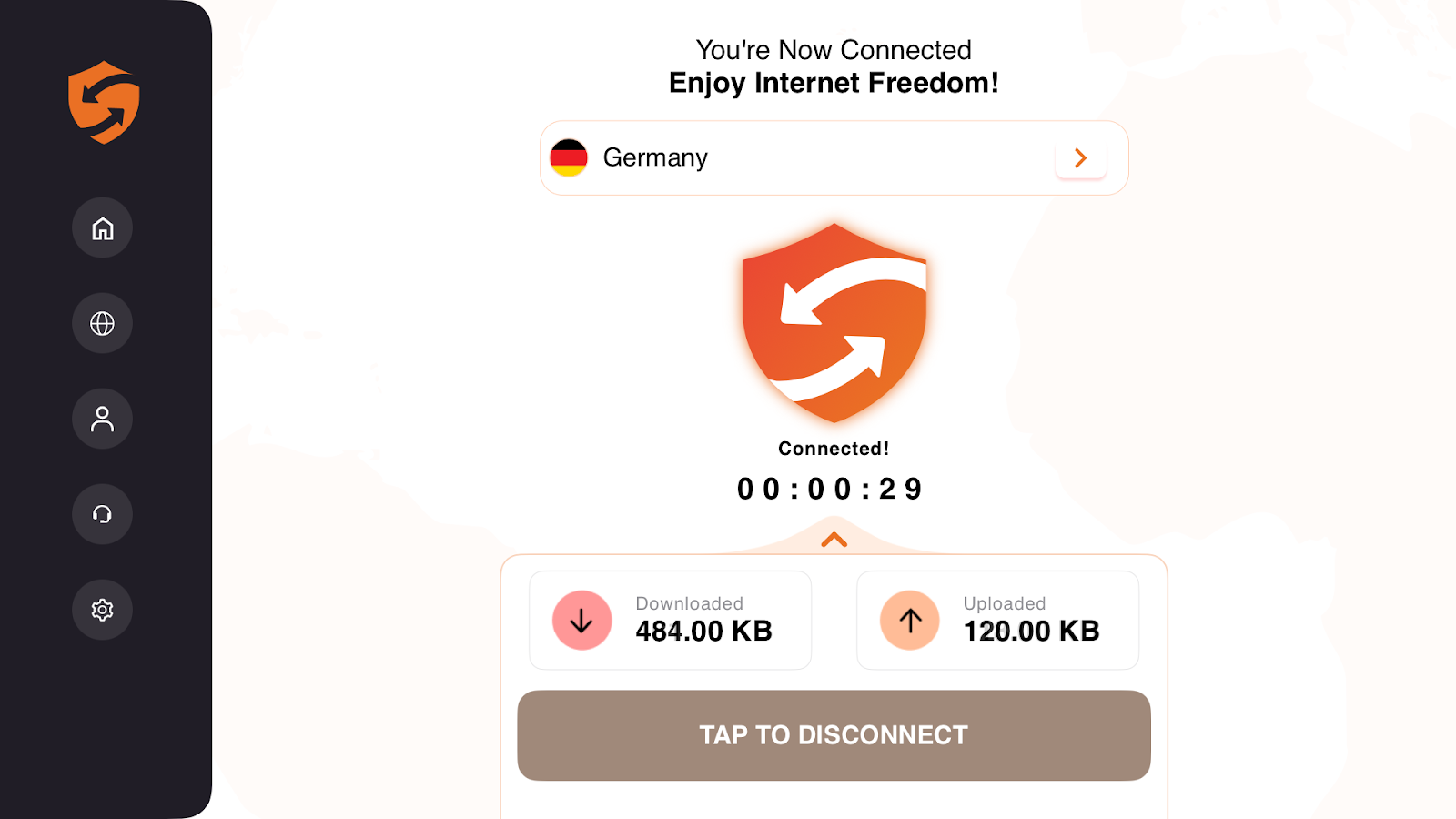The width and height of the screenshot is (1456, 819).
Task: Select the Downloaded 484.00 KB value
Action: (703, 631)
